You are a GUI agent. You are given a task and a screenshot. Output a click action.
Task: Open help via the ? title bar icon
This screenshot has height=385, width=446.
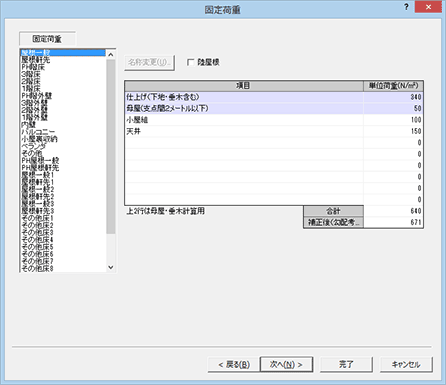point(406,7)
